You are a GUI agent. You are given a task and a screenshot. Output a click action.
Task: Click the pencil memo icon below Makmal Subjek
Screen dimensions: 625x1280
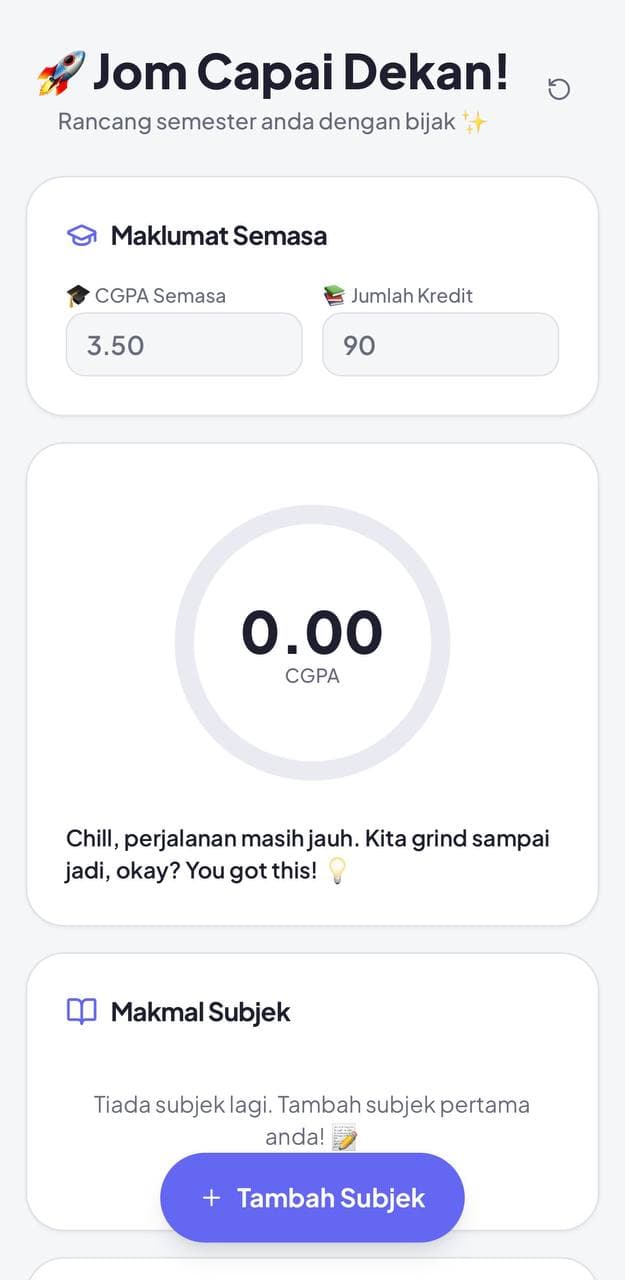(x=344, y=1136)
